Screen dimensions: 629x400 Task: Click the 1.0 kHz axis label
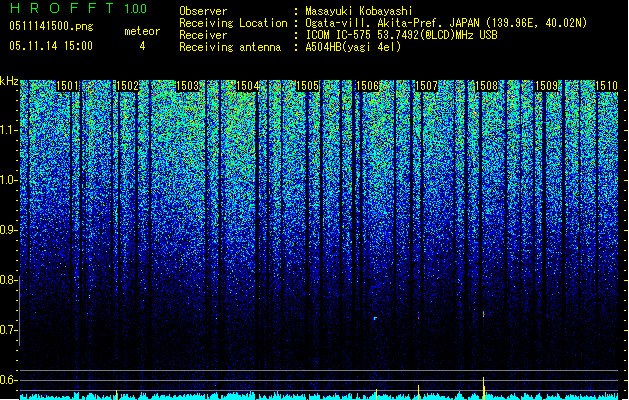[x=8, y=180]
